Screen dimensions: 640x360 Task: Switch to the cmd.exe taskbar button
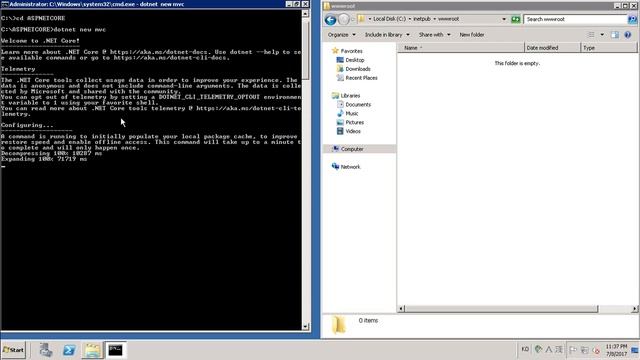tap(115, 350)
